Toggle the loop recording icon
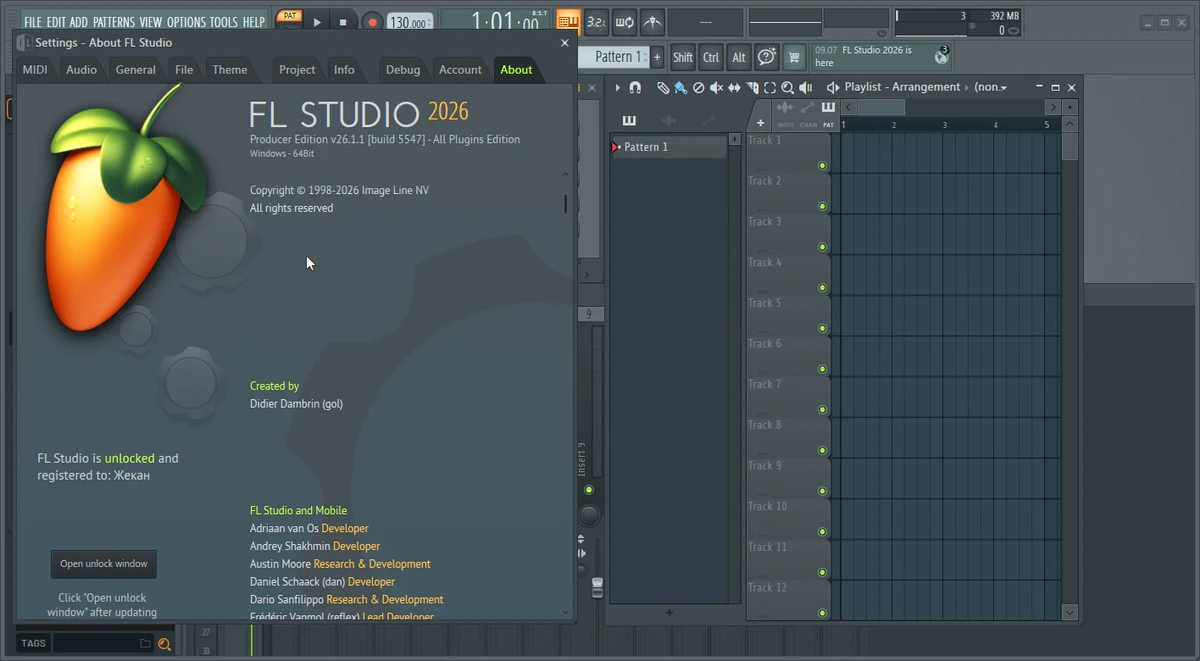Image resolution: width=1200 pixels, height=661 pixels. 624,21
